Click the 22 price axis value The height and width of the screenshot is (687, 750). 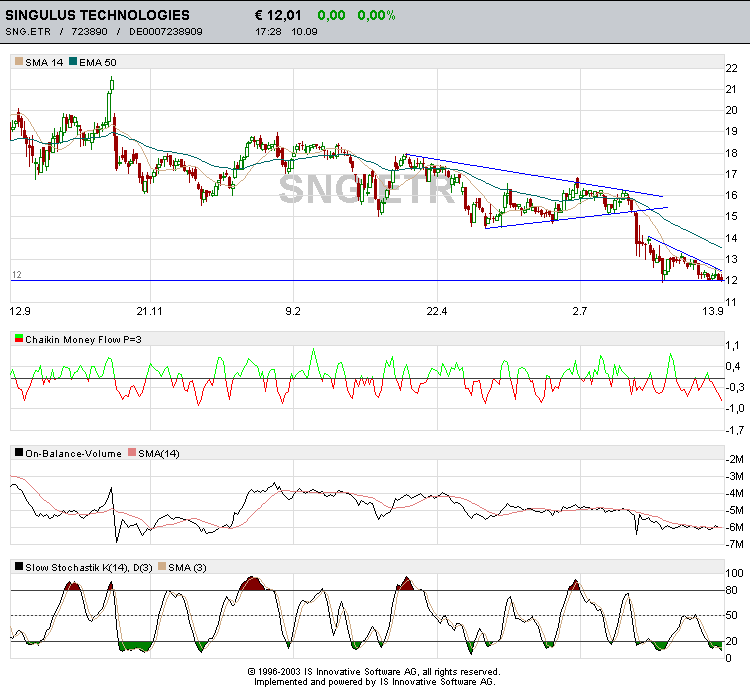(x=731, y=68)
